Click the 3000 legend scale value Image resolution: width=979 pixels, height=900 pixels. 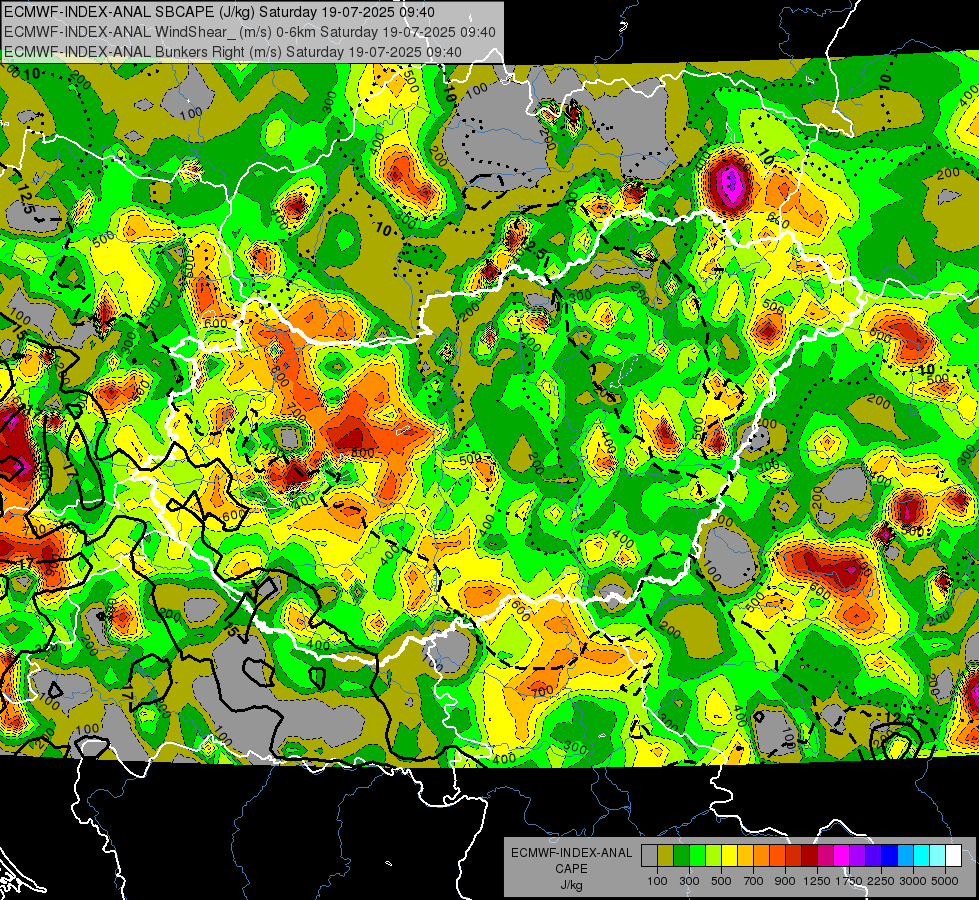point(913,881)
